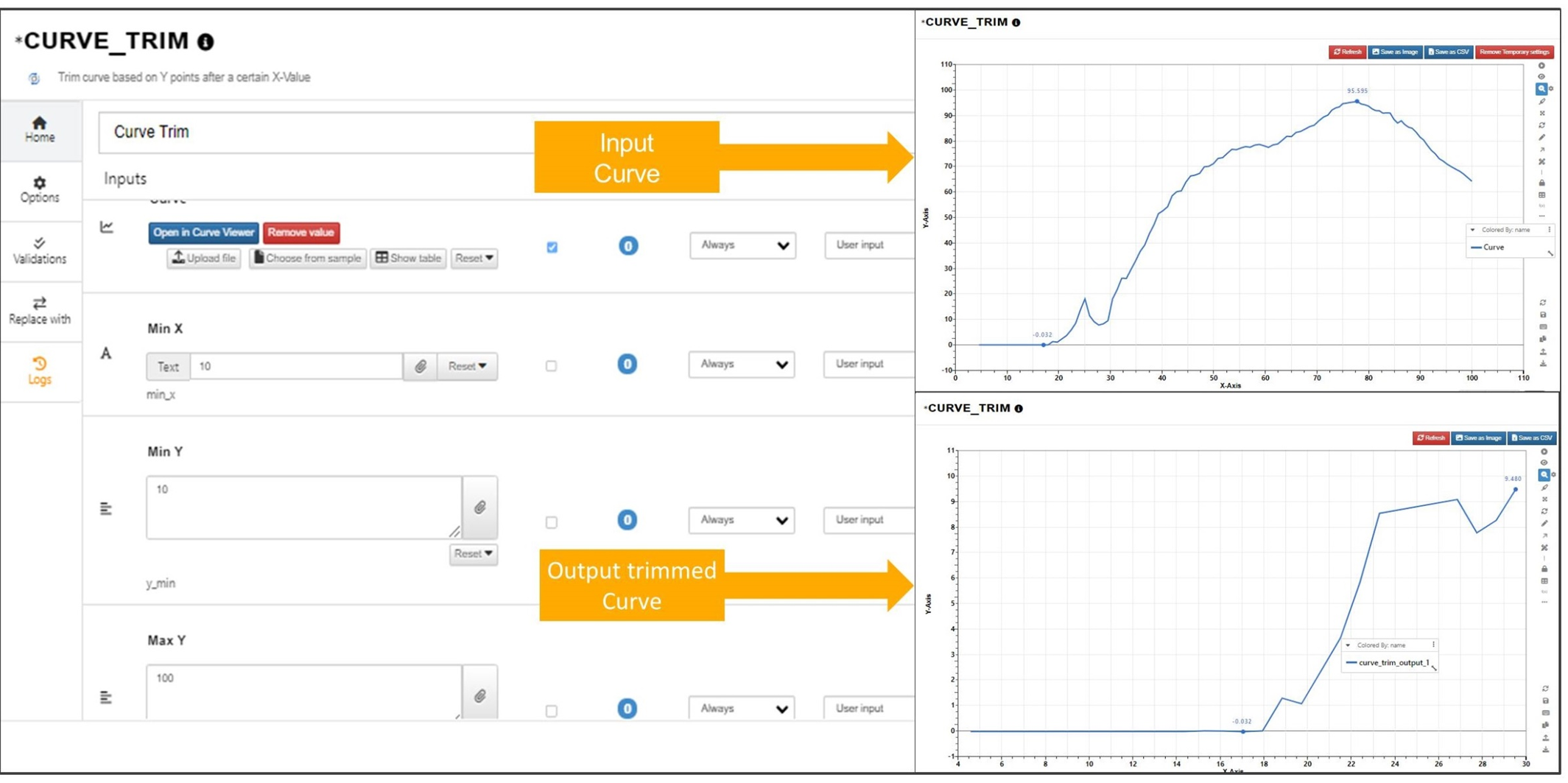Open the Options sidebar item

click(x=40, y=190)
